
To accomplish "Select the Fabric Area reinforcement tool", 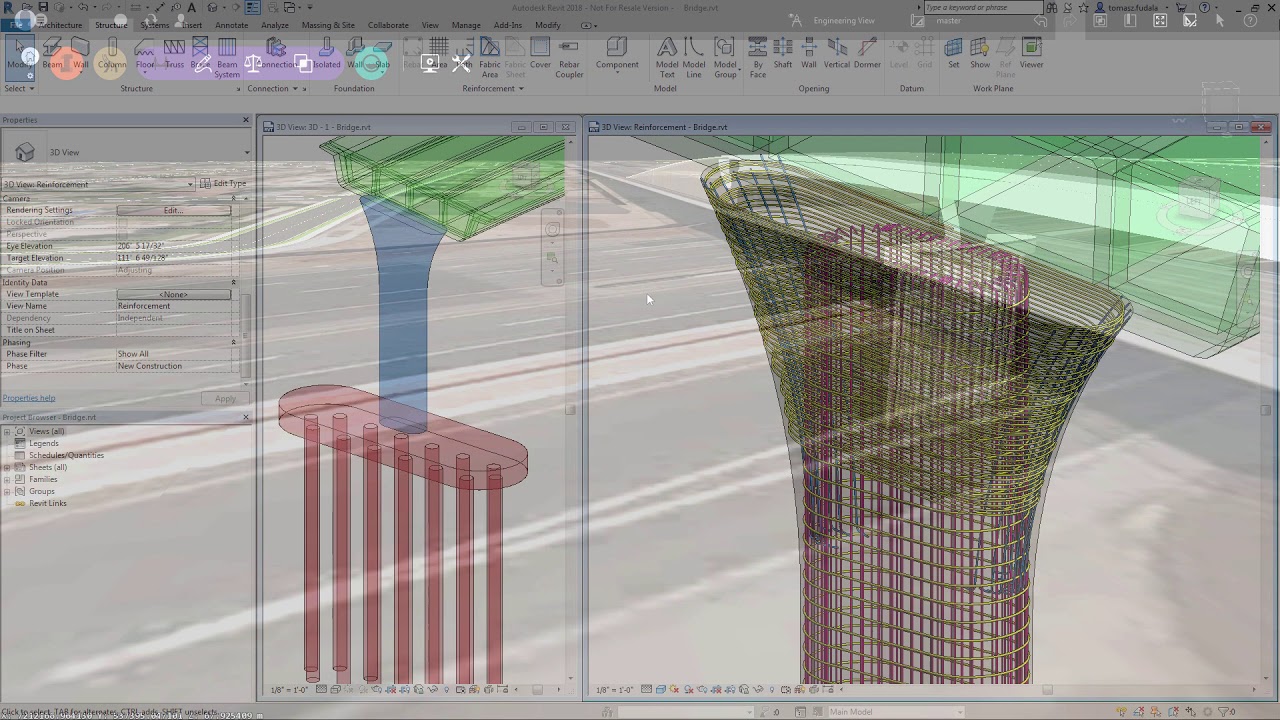I will 490,58.
